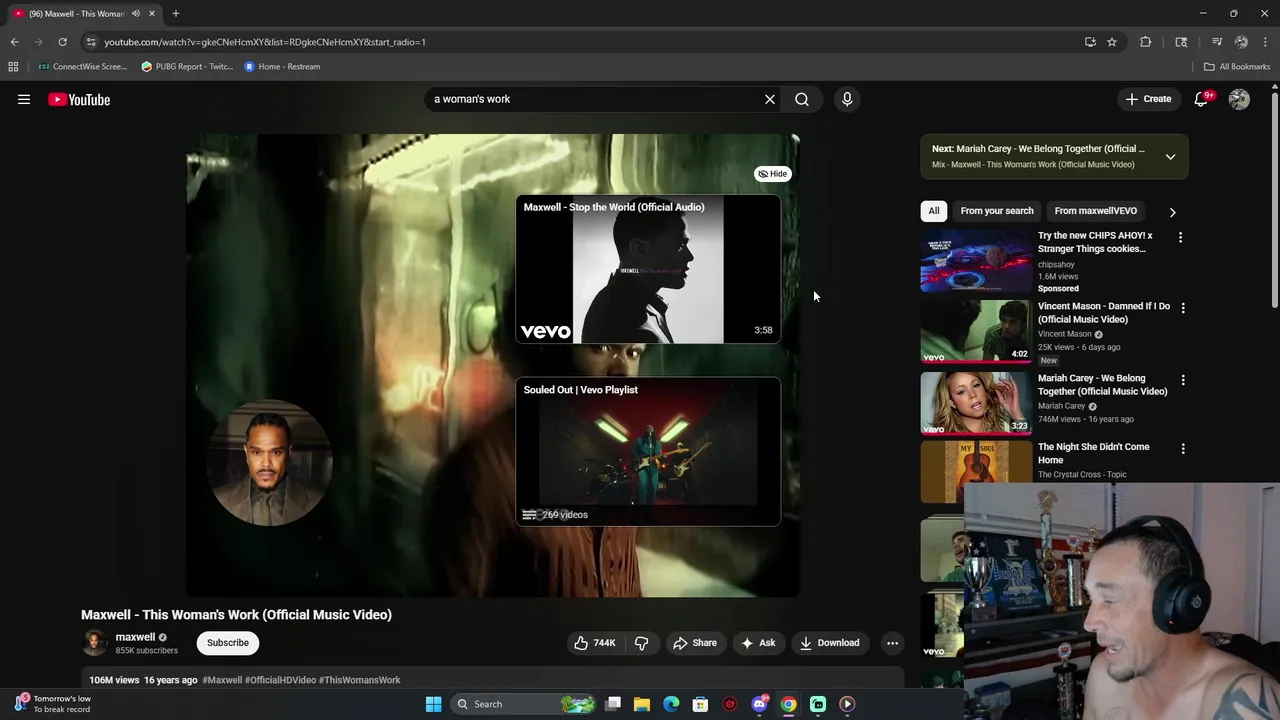Viewport: 1280px width, 720px height.
Task: Select the From your search chip
Action: [997, 211]
